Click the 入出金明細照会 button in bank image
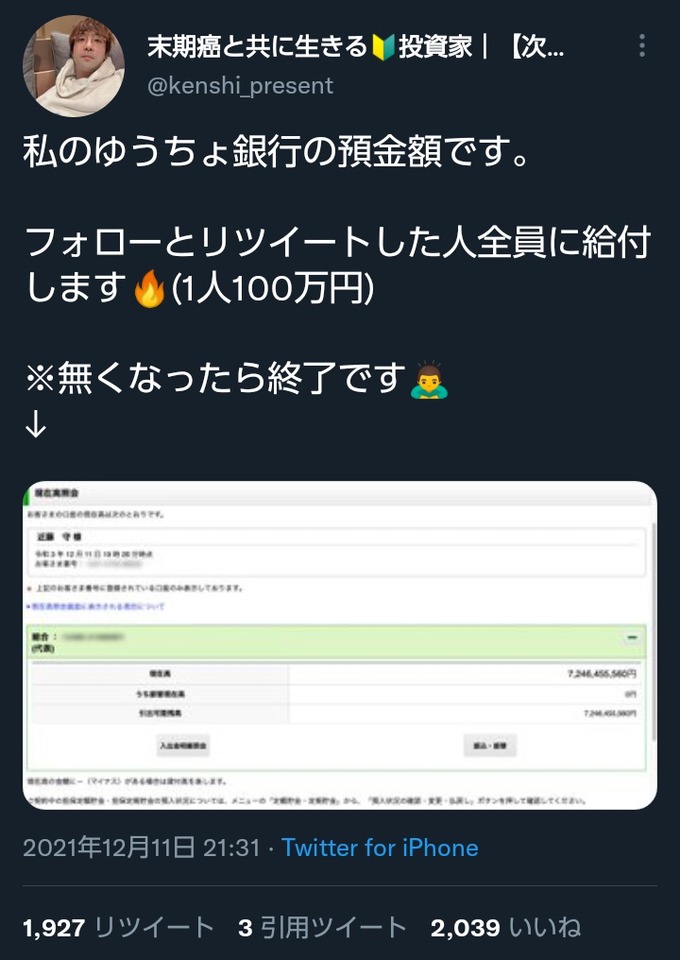This screenshot has width=680, height=960. 183,746
